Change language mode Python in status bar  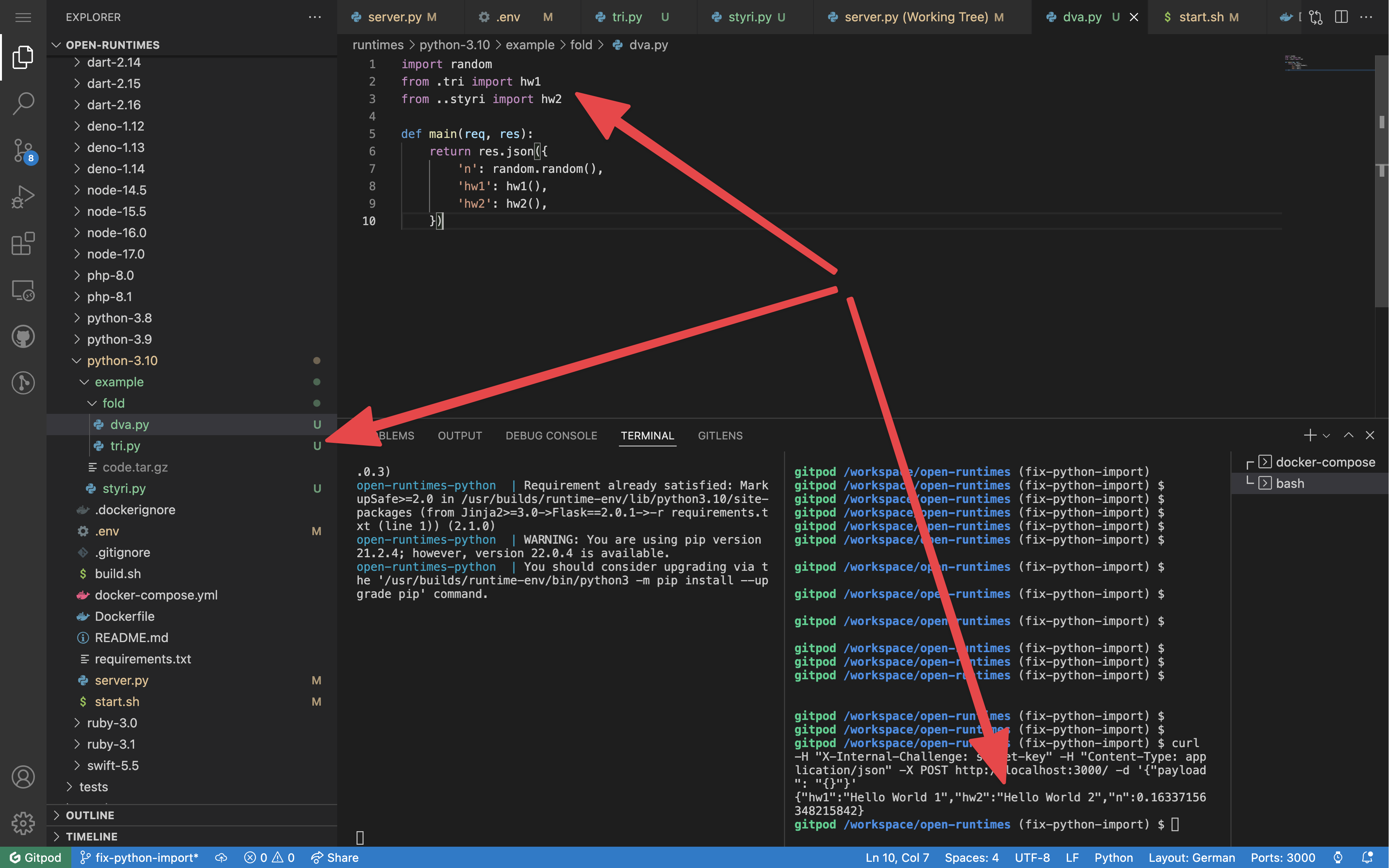1113,858
